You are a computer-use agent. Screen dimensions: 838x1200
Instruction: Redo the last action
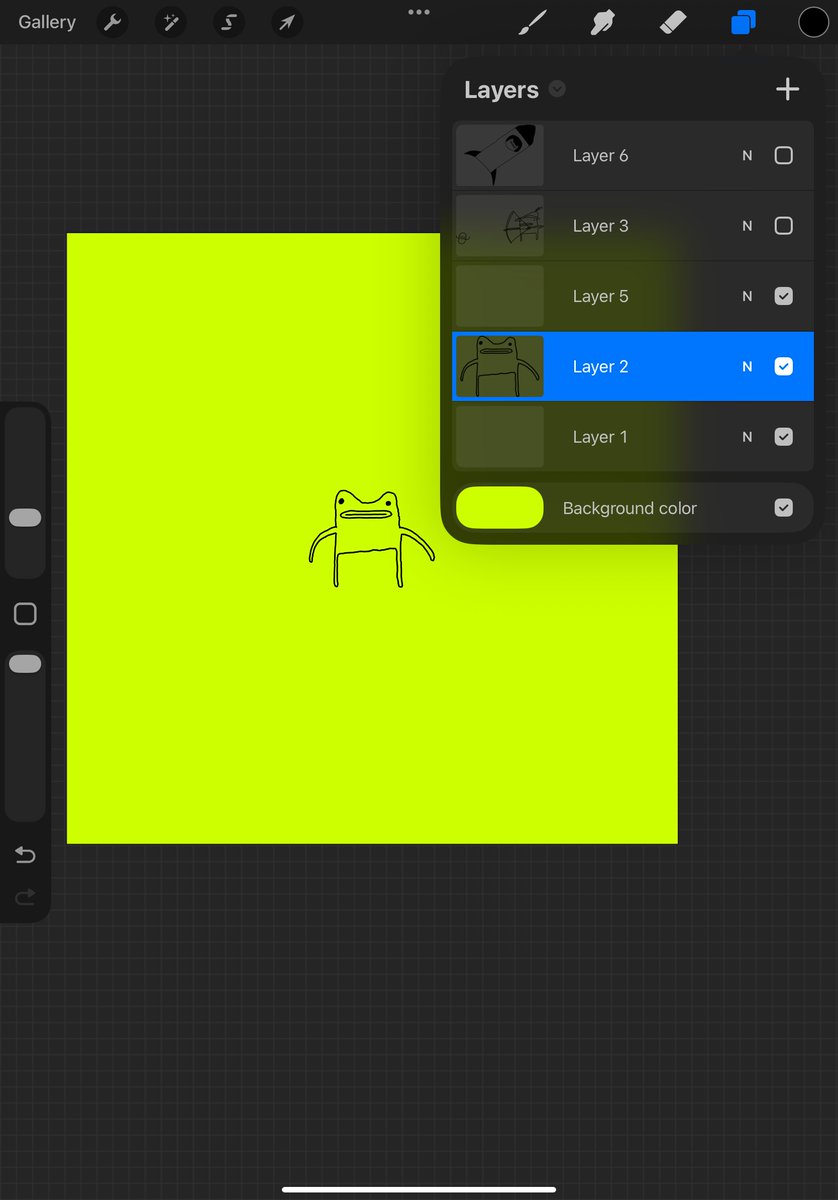click(x=25, y=897)
